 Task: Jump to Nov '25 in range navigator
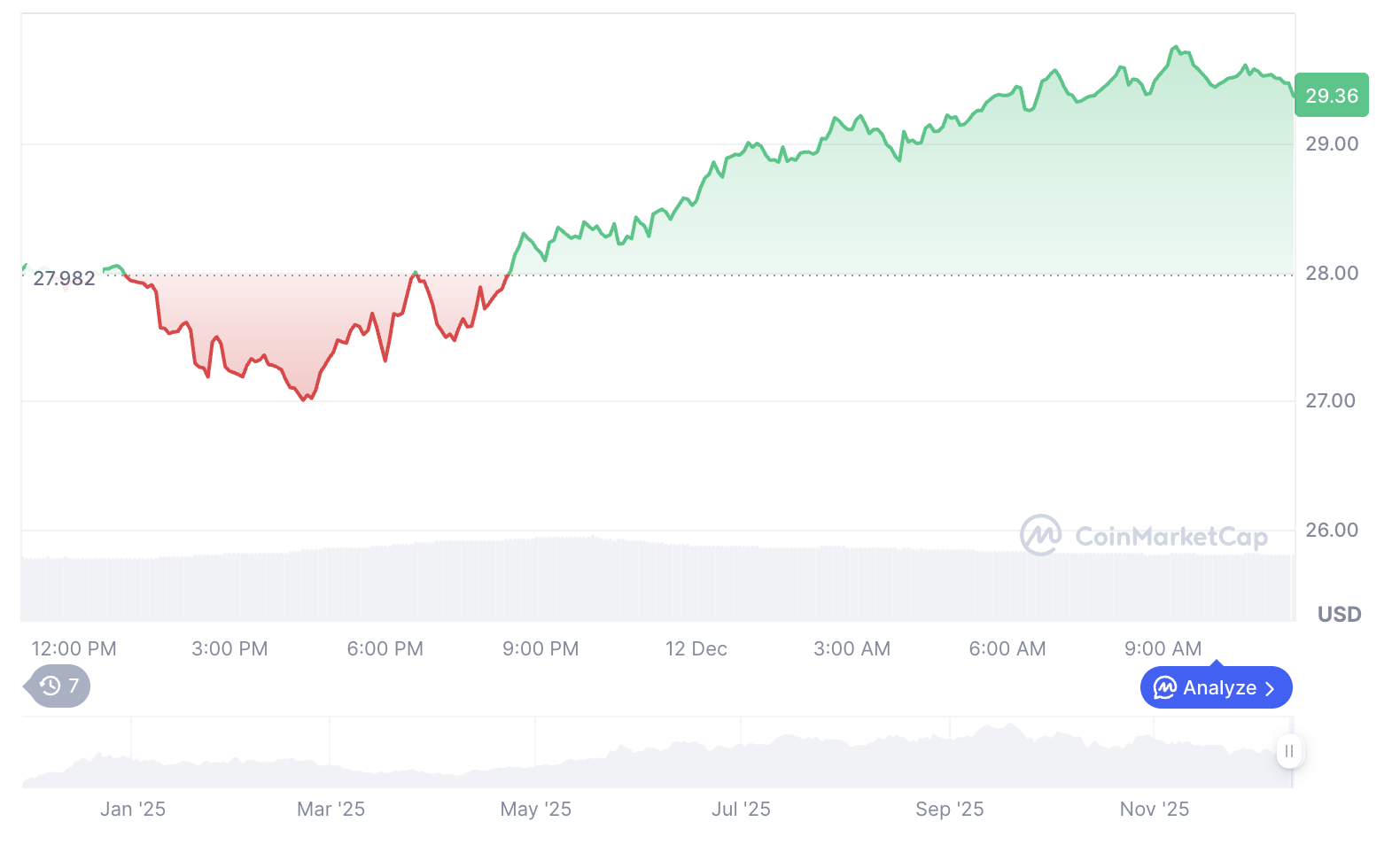click(1154, 809)
